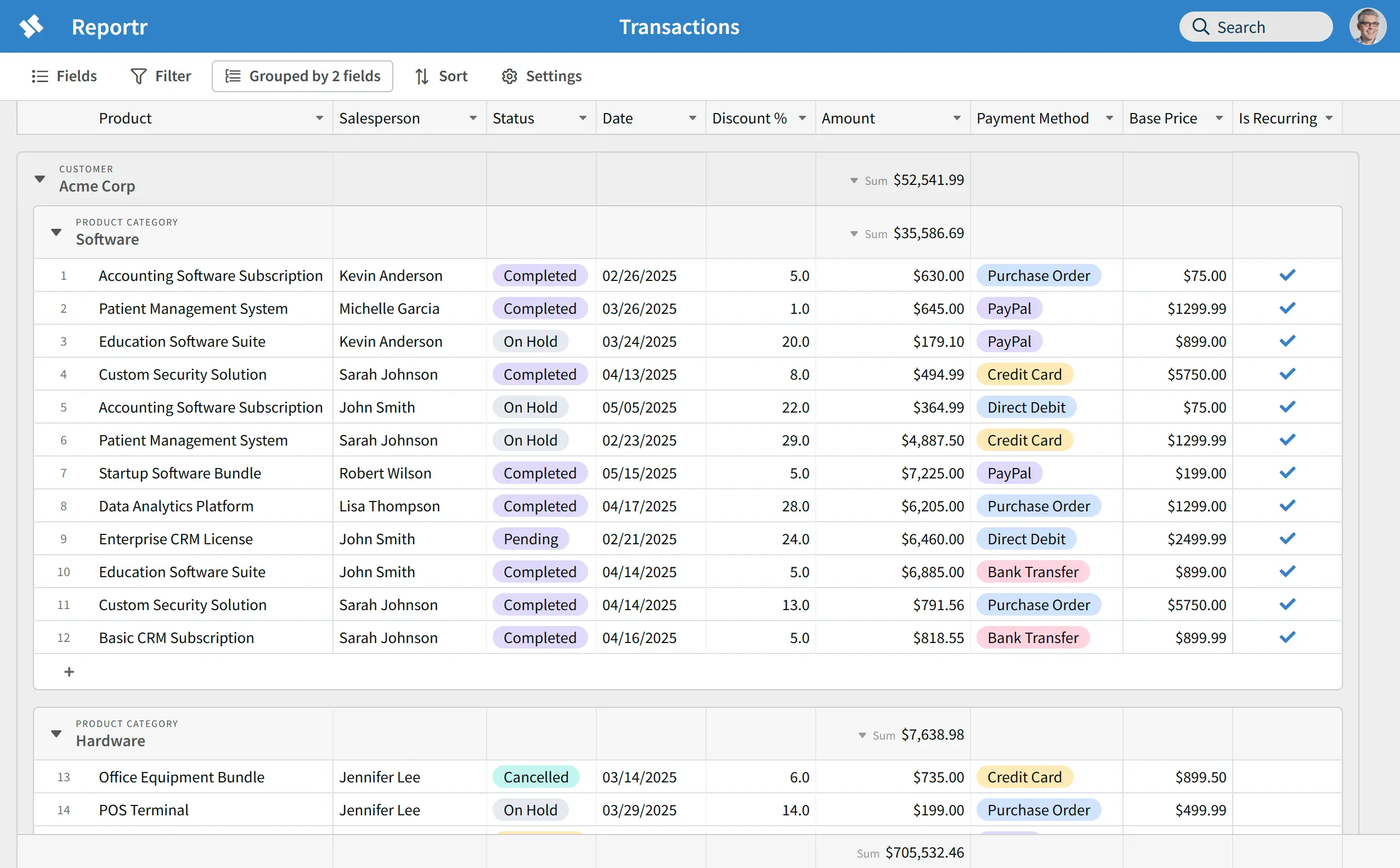Open Settings via gear icon
Image resolution: width=1400 pixels, height=868 pixels.
509,76
